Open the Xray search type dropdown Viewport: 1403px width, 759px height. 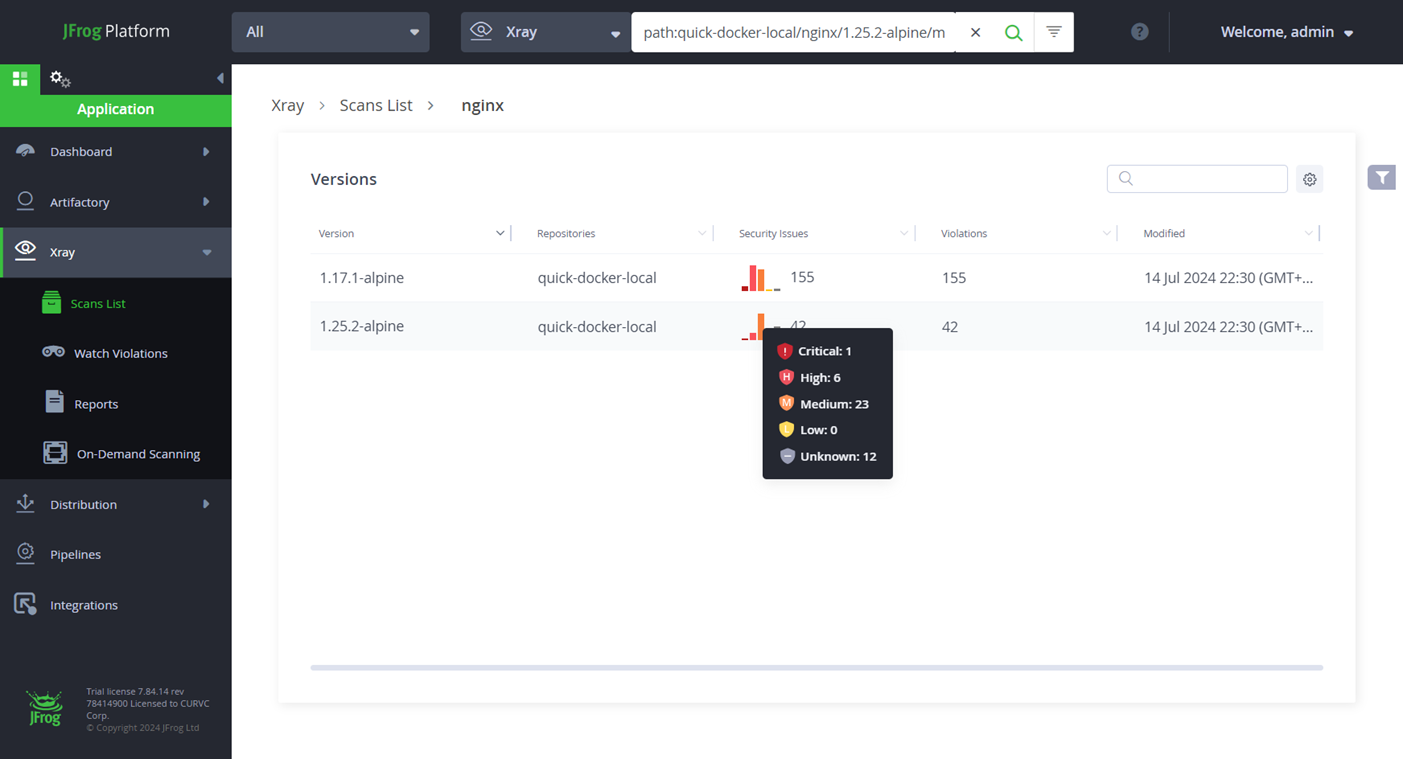545,32
